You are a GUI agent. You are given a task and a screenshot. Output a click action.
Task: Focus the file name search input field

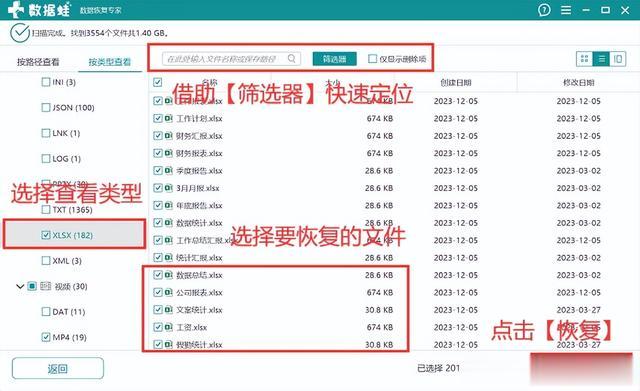click(231, 59)
